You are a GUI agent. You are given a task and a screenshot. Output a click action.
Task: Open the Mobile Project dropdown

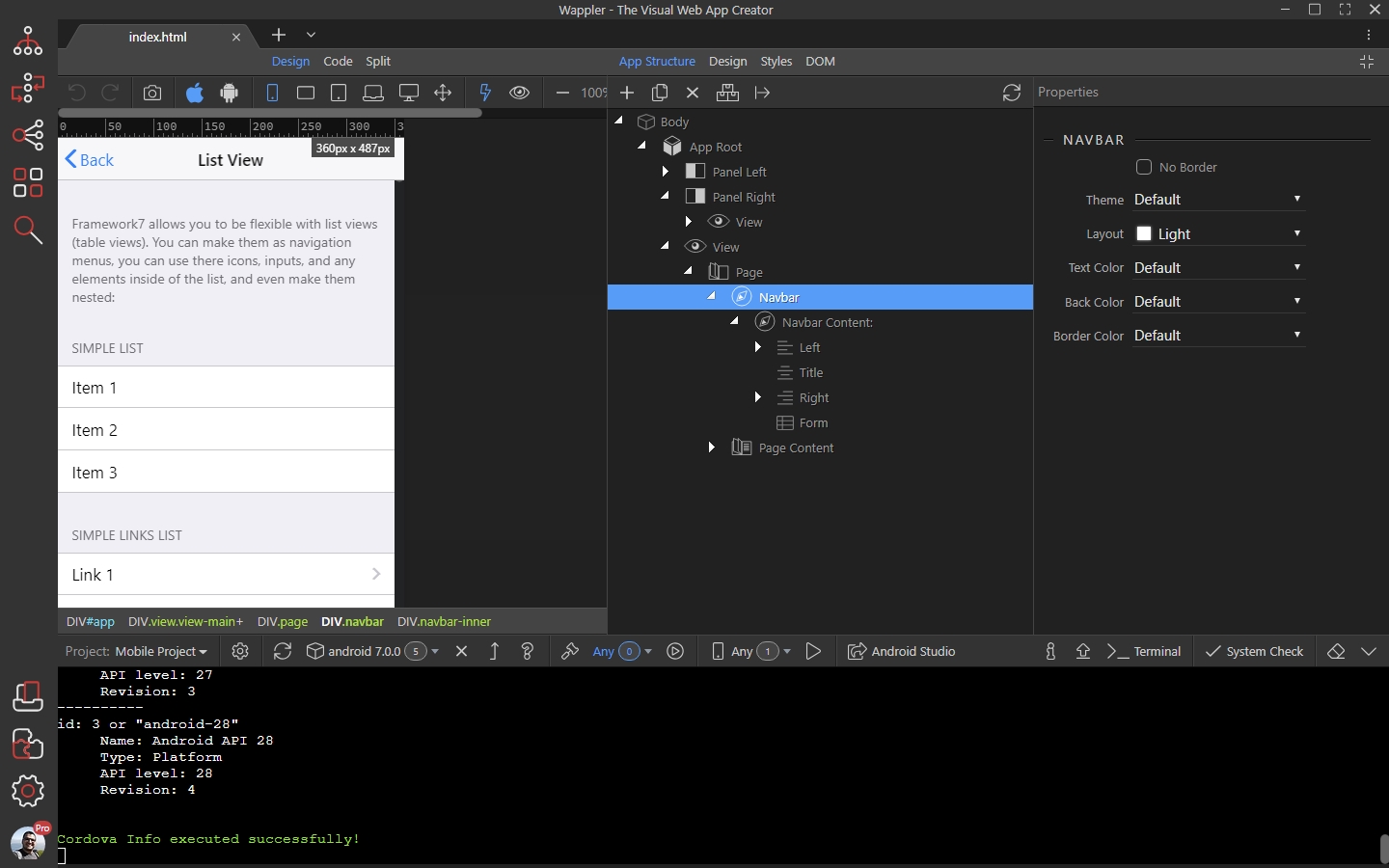tap(161, 651)
